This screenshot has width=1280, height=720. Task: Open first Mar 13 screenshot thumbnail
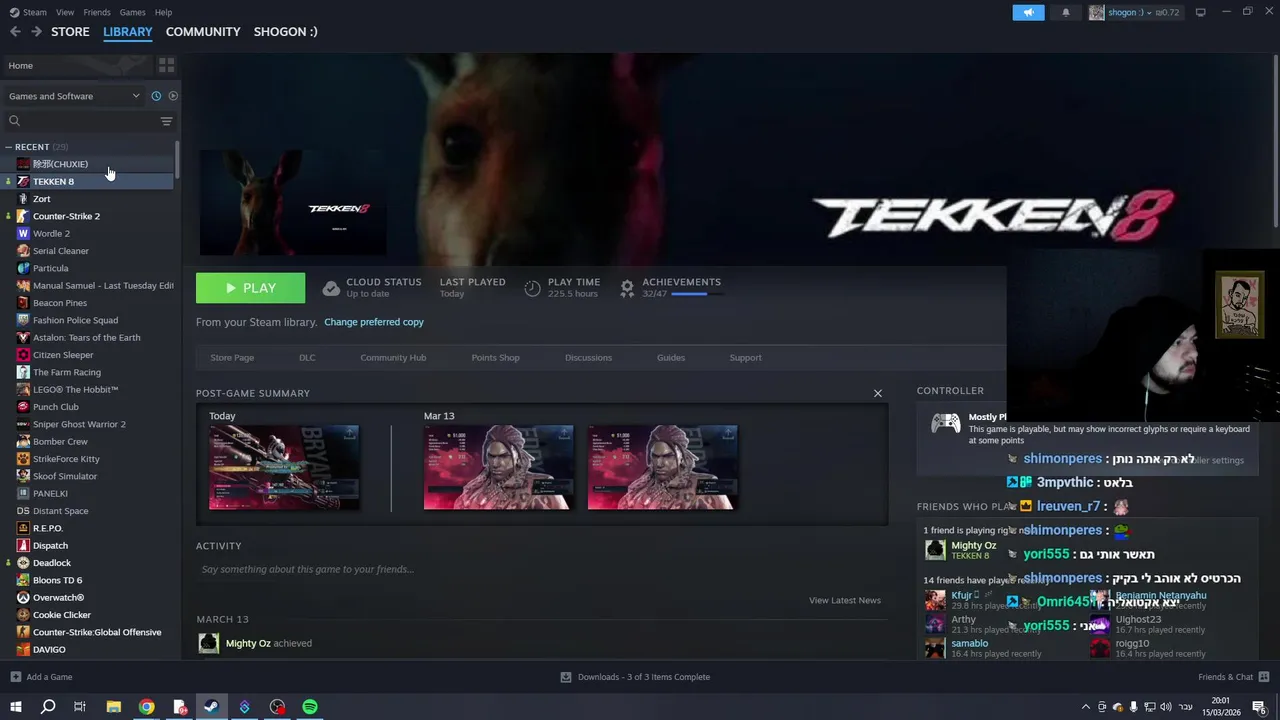coord(498,467)
